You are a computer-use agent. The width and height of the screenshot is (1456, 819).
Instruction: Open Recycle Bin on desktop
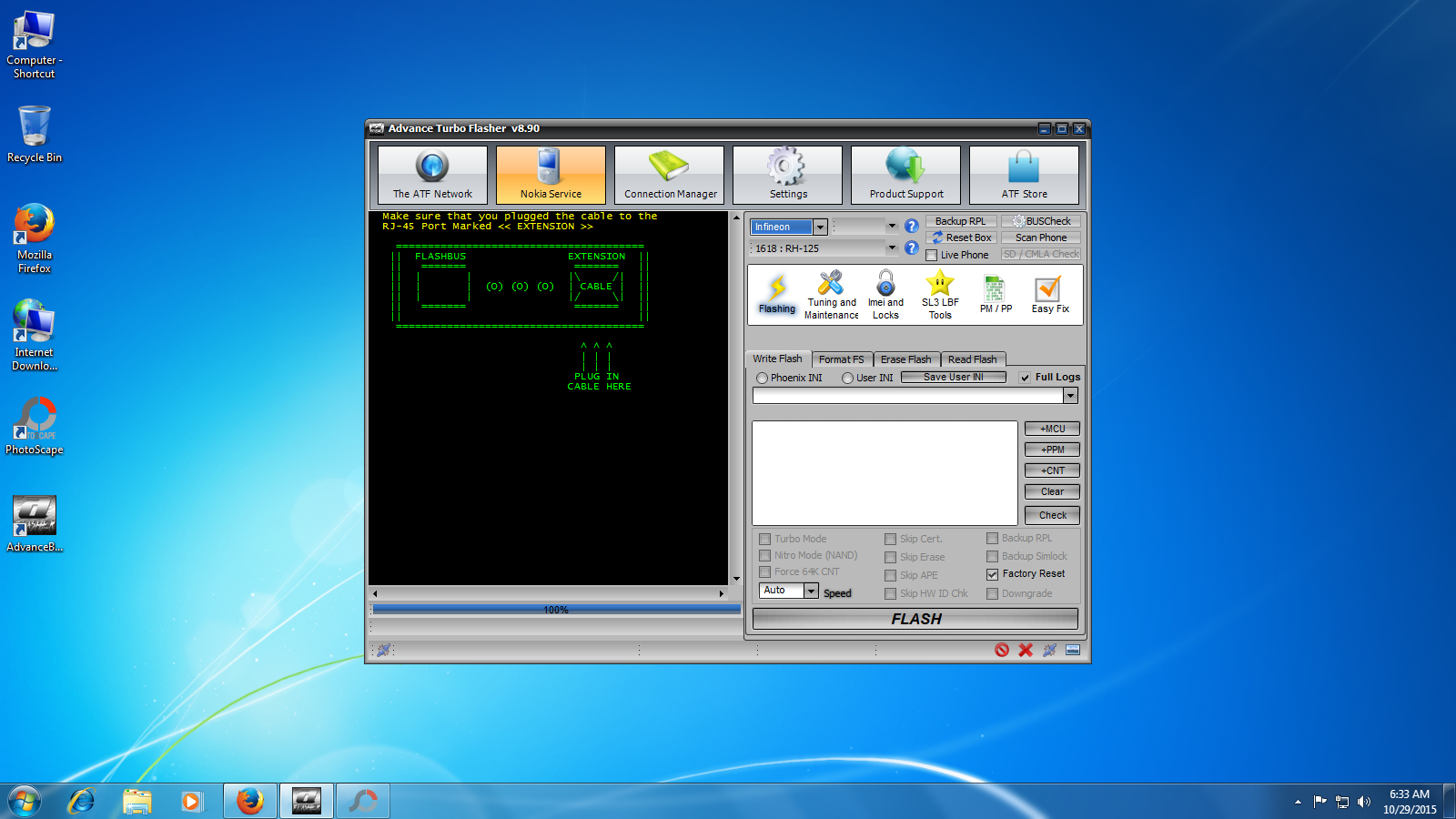35,134
